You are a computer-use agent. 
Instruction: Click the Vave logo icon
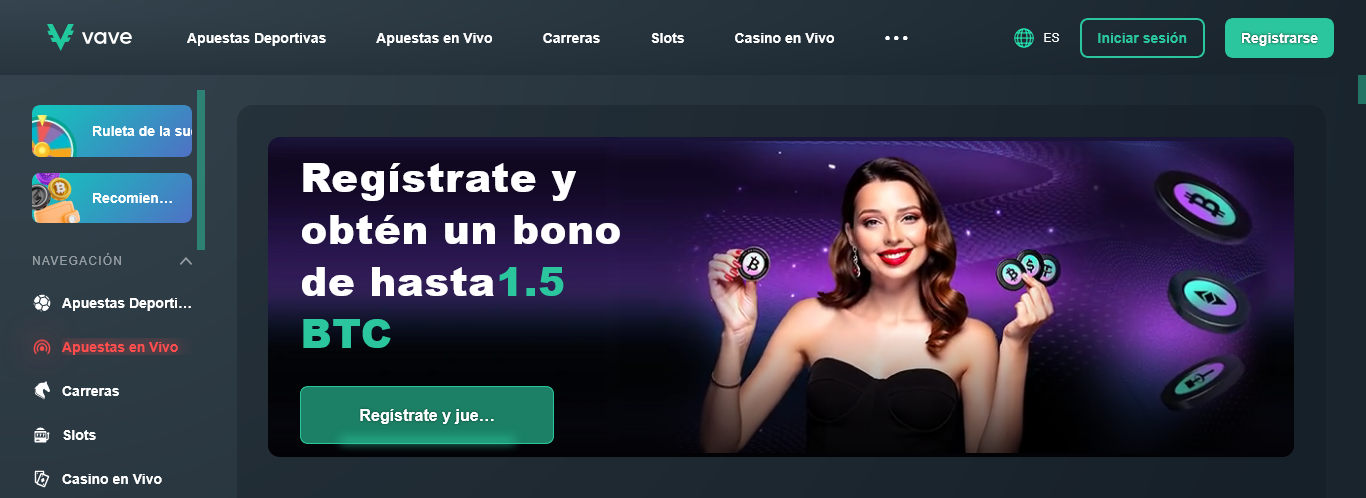pyautogui.click(x=60, y=37)
